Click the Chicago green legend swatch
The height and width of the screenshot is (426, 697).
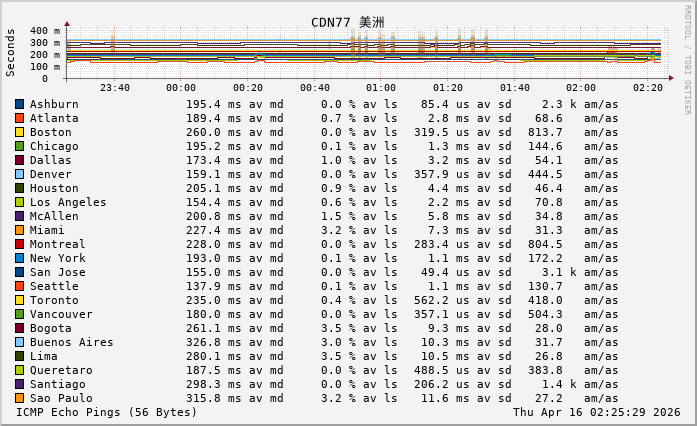[20, 146]
